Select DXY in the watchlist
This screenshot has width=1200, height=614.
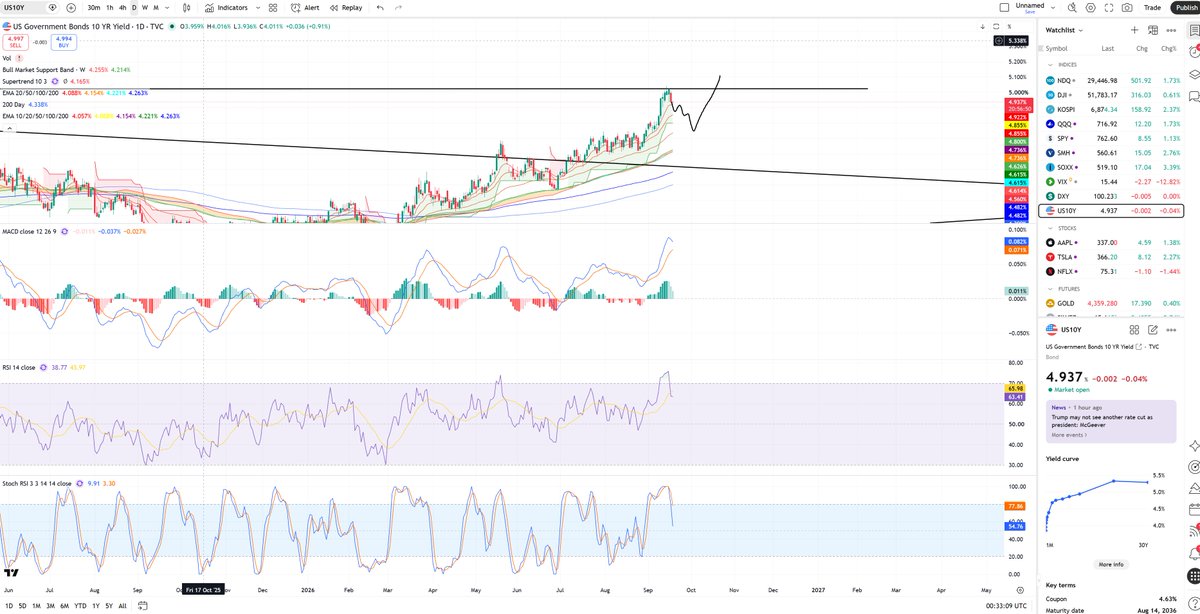(x=1110, y=197)
